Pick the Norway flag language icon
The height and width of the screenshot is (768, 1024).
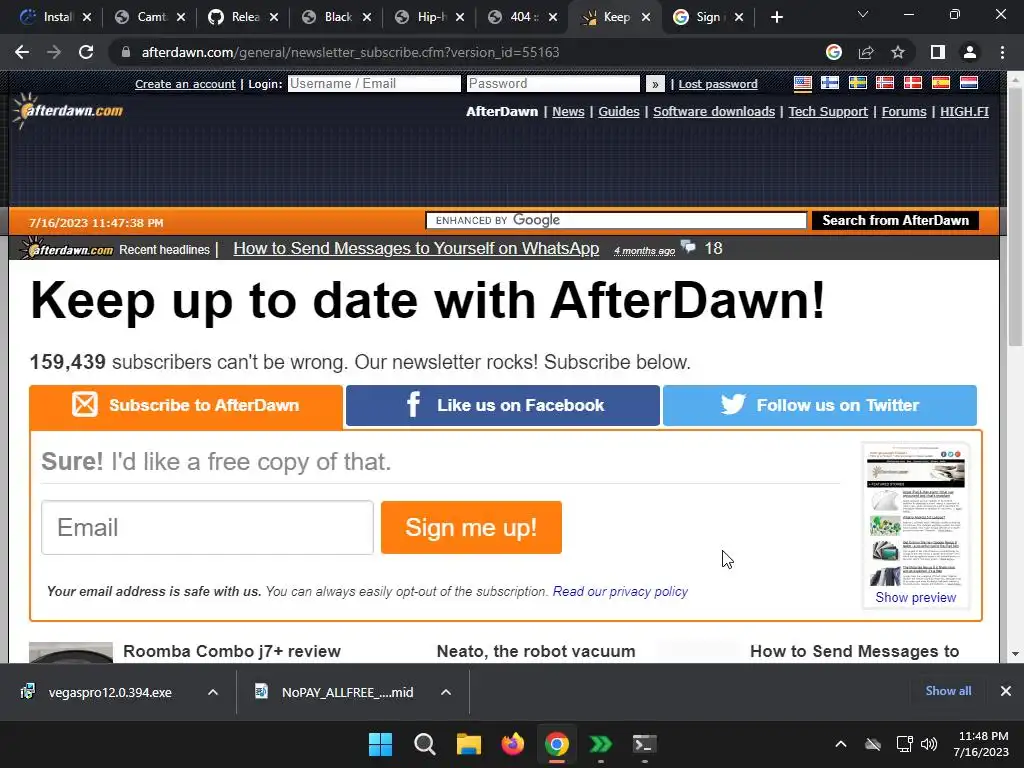tap(885, 83)
